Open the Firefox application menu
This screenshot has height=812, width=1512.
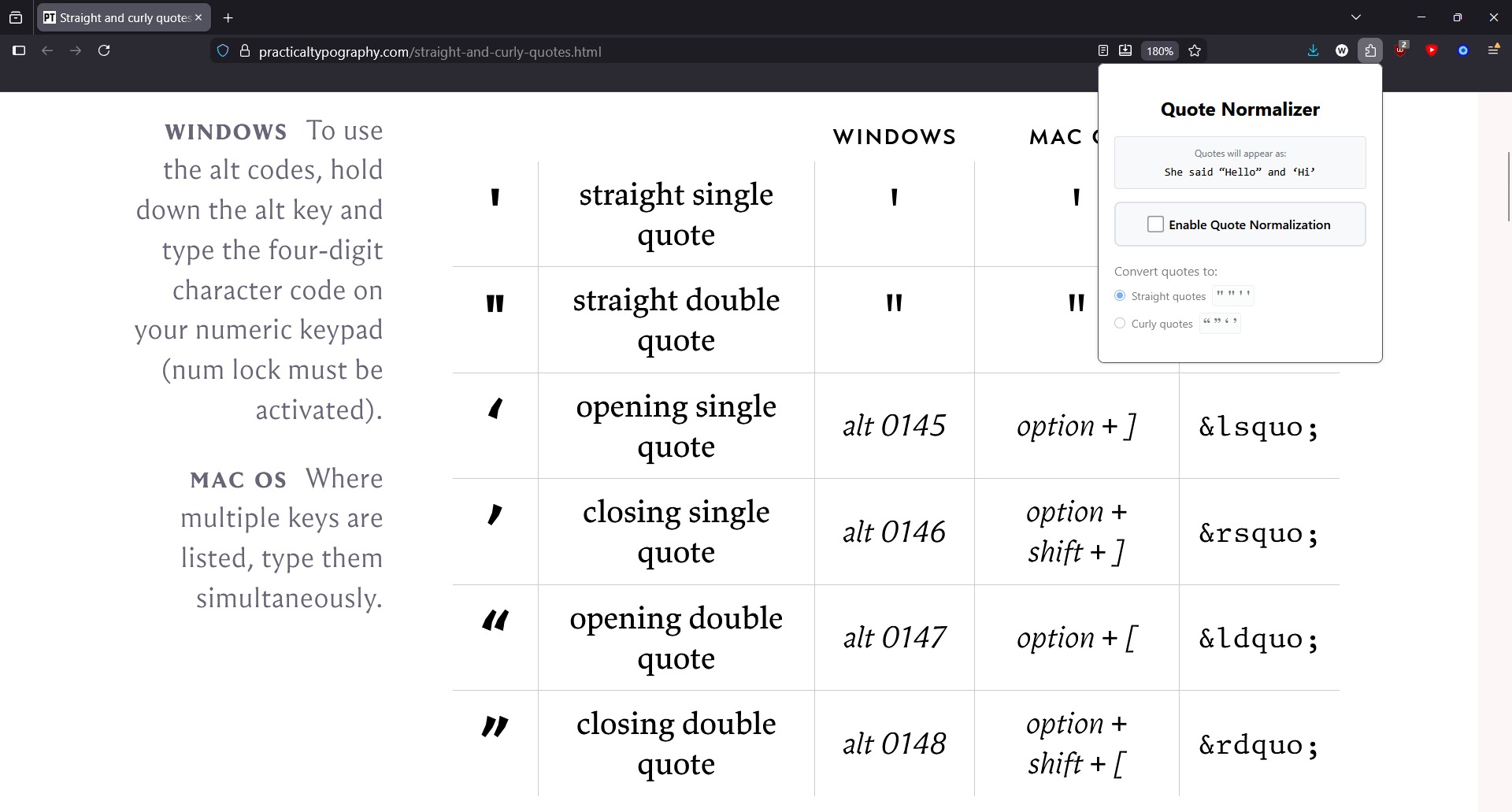tap(1494, 50)
